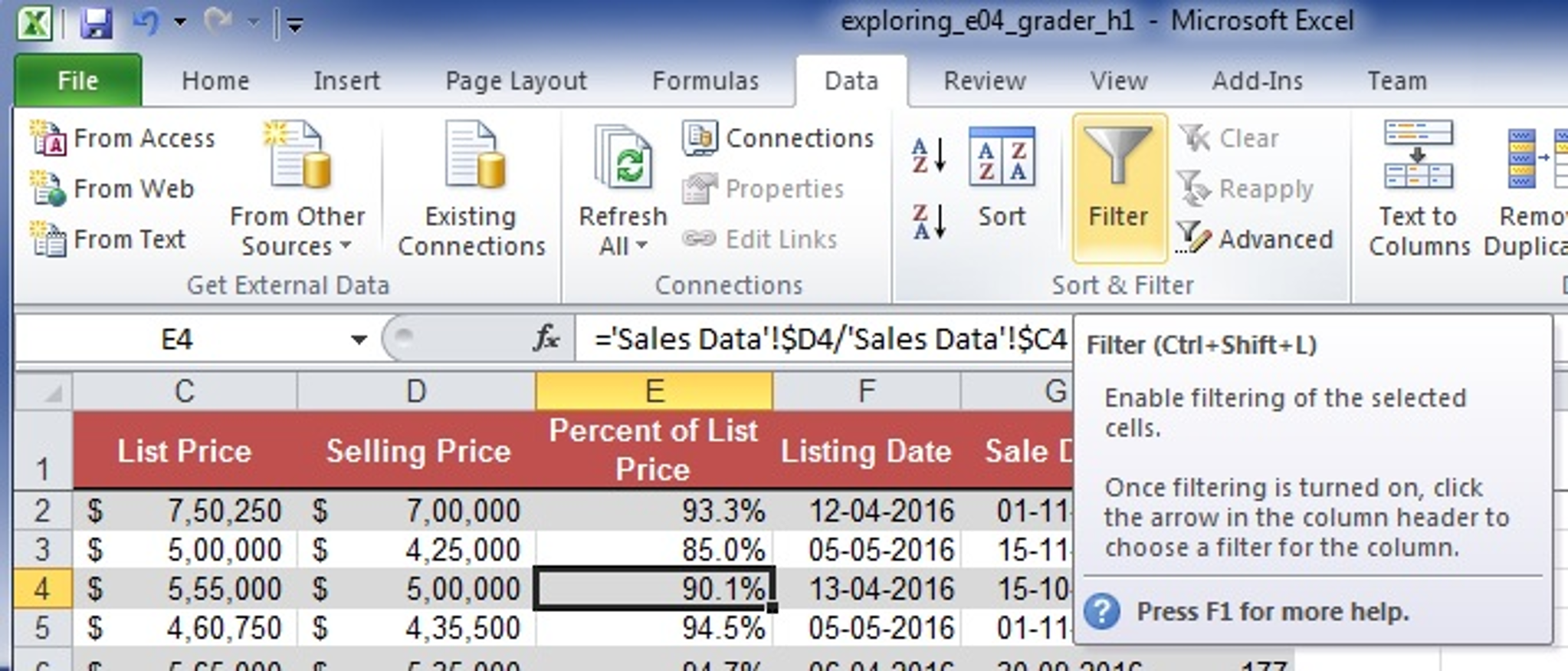
Task: Open the File tab
Action: (x=78, y=81)
